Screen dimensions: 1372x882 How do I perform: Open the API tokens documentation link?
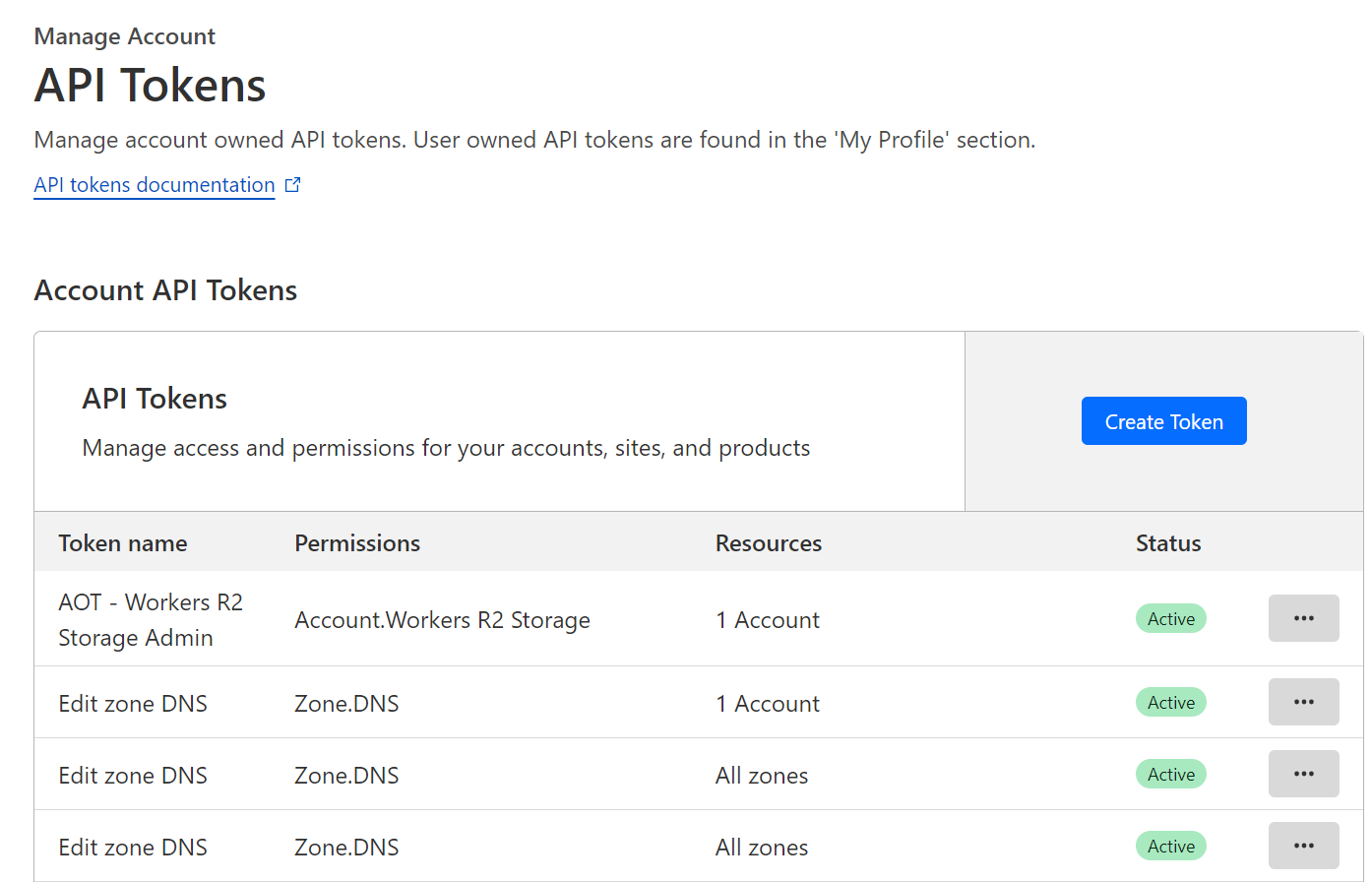coord(155,185)
